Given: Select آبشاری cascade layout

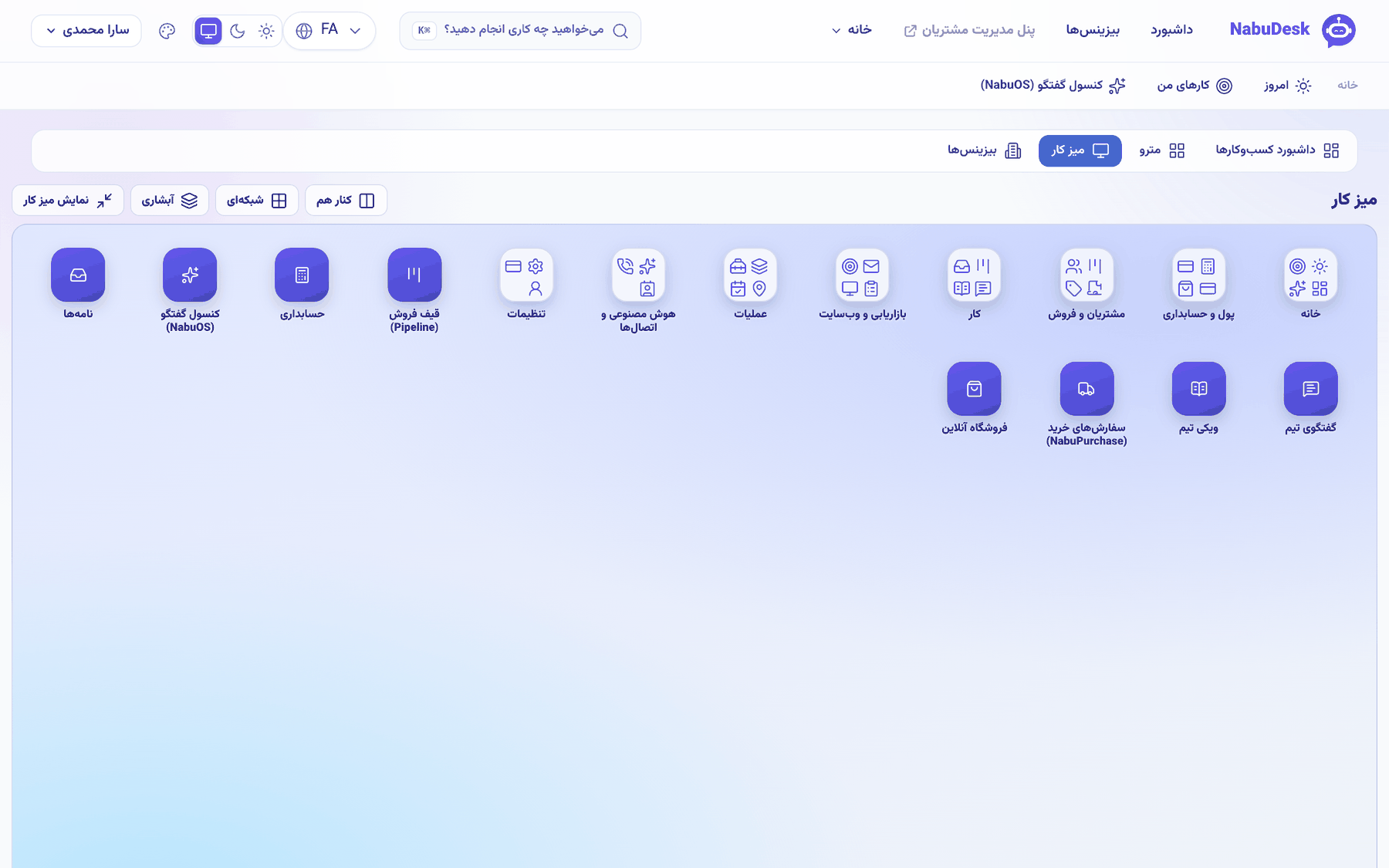Looking at the screenshot, I should coord(170,201).
